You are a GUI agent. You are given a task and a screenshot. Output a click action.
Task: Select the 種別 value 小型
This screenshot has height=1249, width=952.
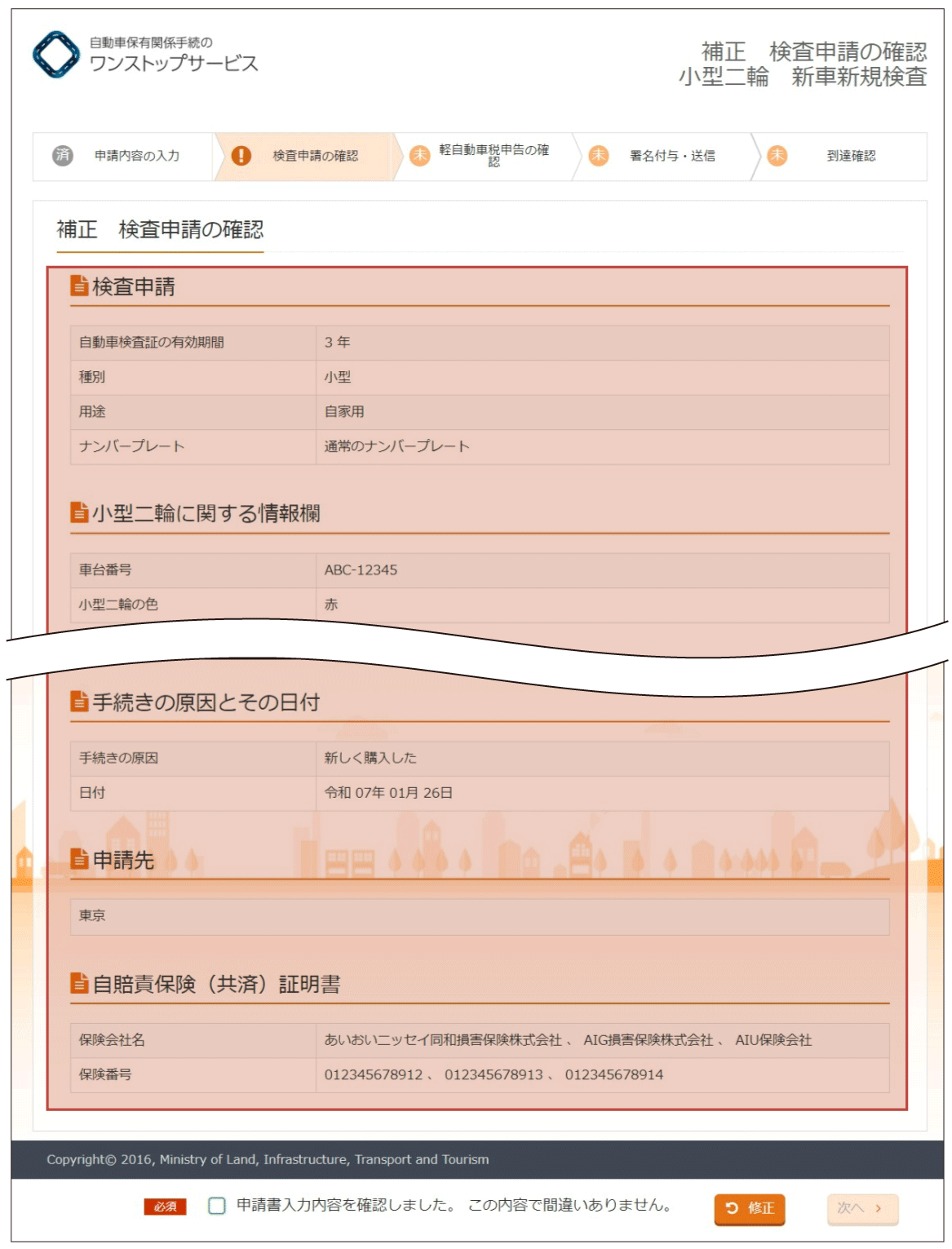(337, 377)
